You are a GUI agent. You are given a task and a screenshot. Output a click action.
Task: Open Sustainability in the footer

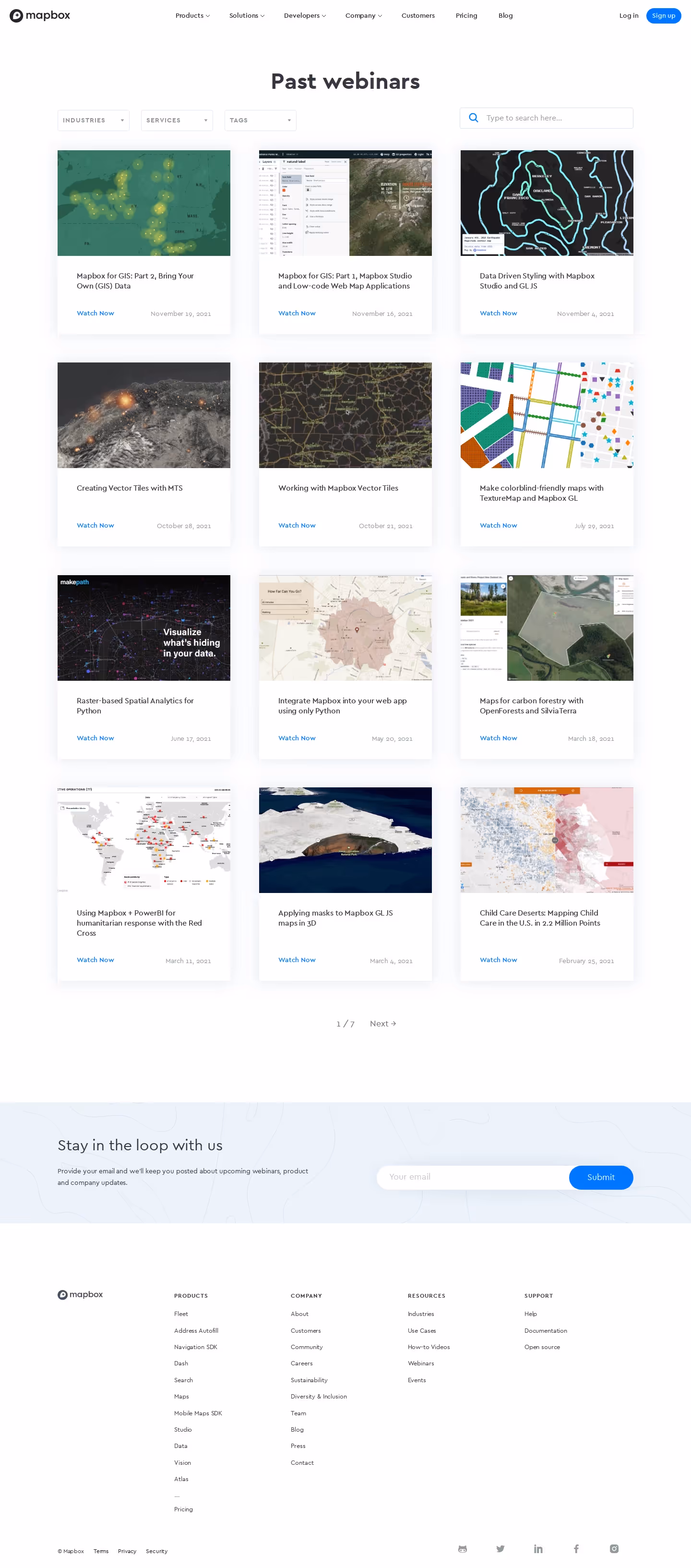(309, 1380)
